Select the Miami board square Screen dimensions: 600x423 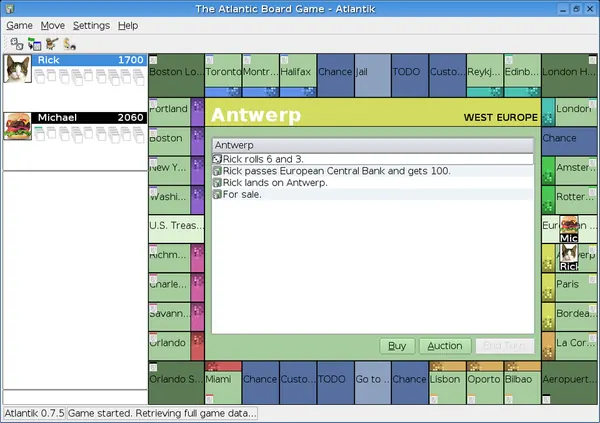[x=223, y=382]
